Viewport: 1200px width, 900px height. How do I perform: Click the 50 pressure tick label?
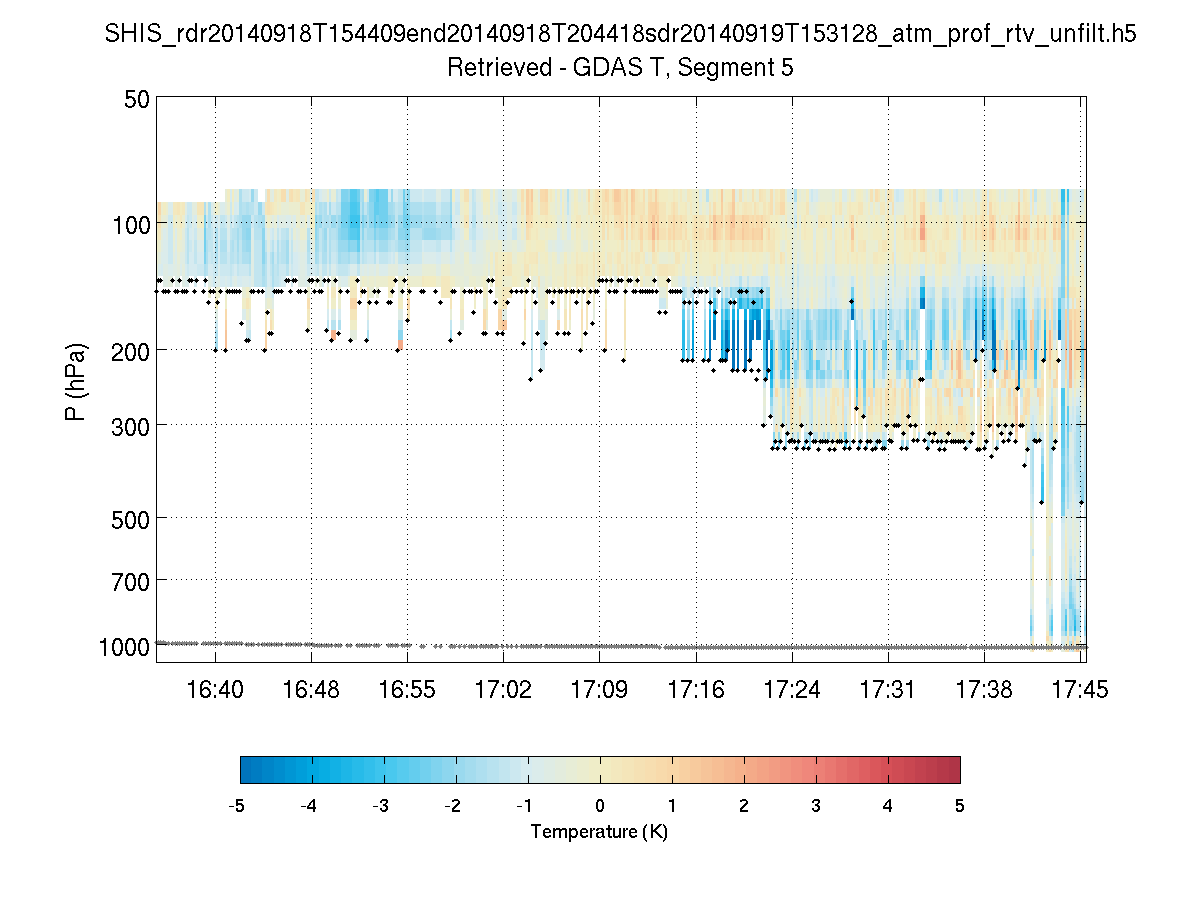137,99
